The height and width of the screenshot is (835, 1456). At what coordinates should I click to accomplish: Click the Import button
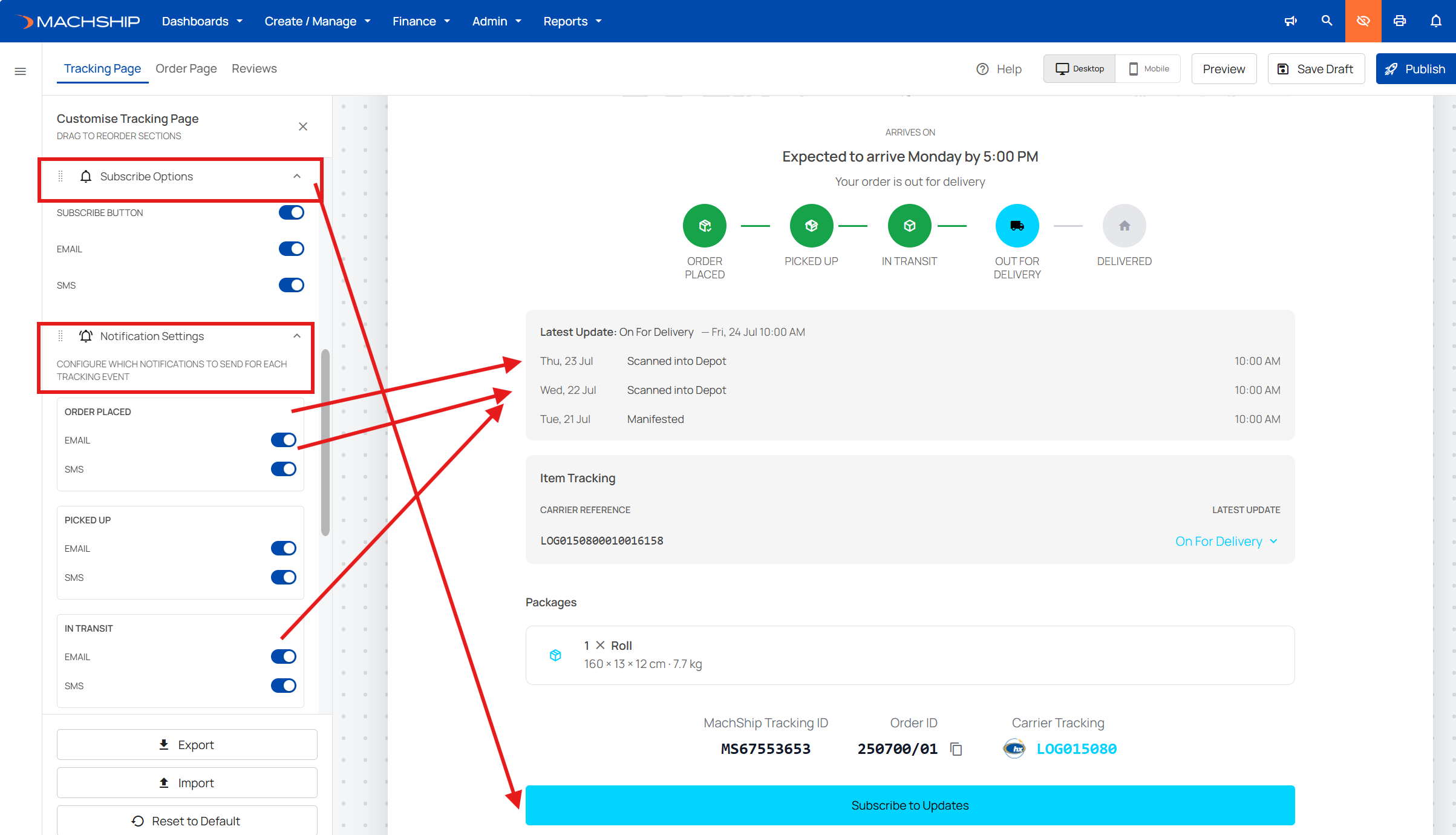[x=187, y=783]
